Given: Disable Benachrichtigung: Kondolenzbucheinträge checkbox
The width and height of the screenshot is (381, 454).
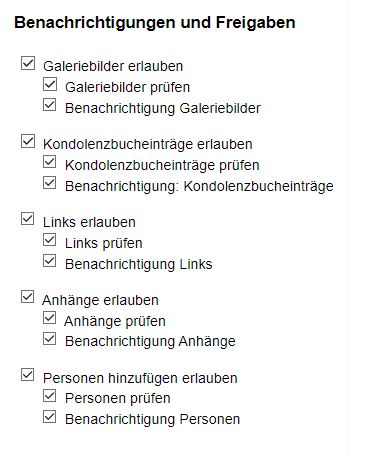Looking at the screenshot, I should point(50,183).
